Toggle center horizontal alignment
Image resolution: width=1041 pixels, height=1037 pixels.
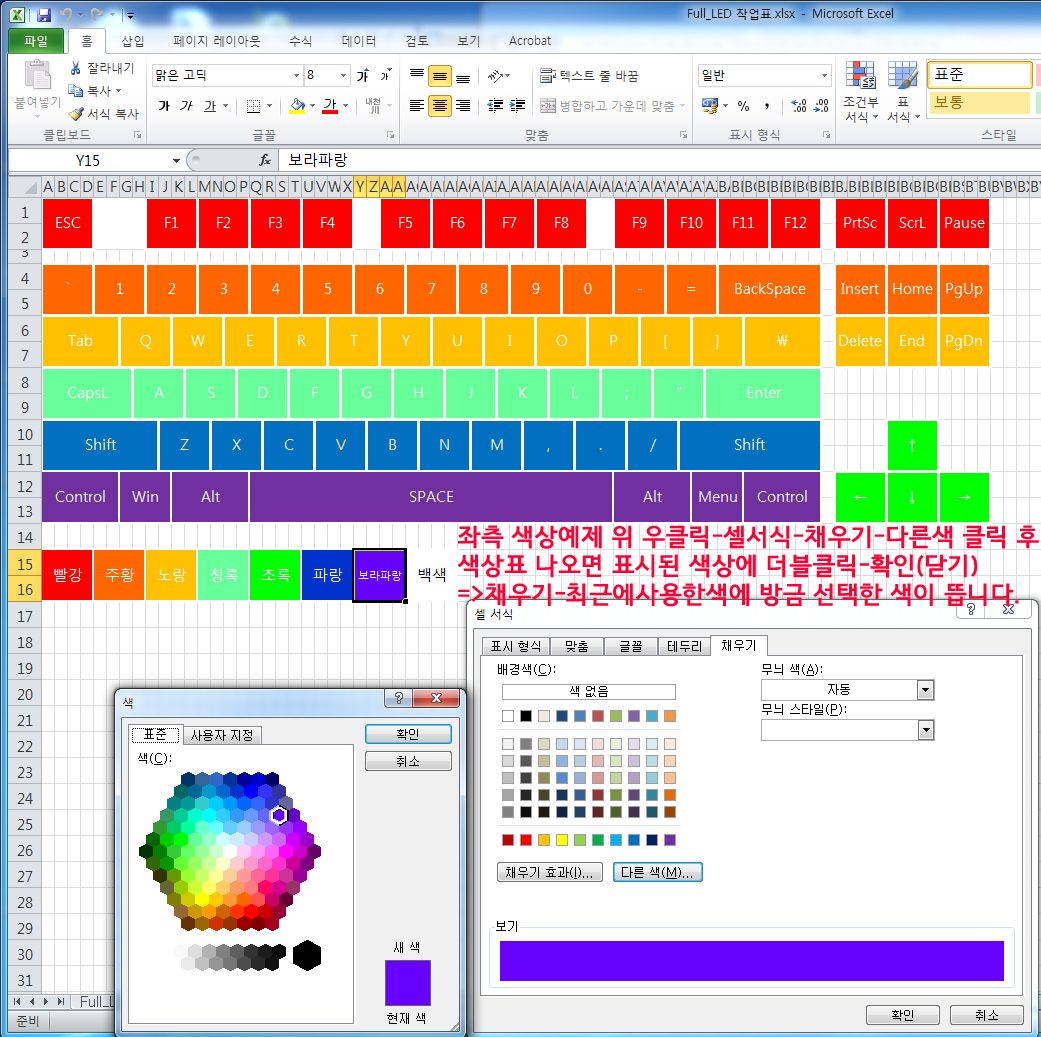440,106
